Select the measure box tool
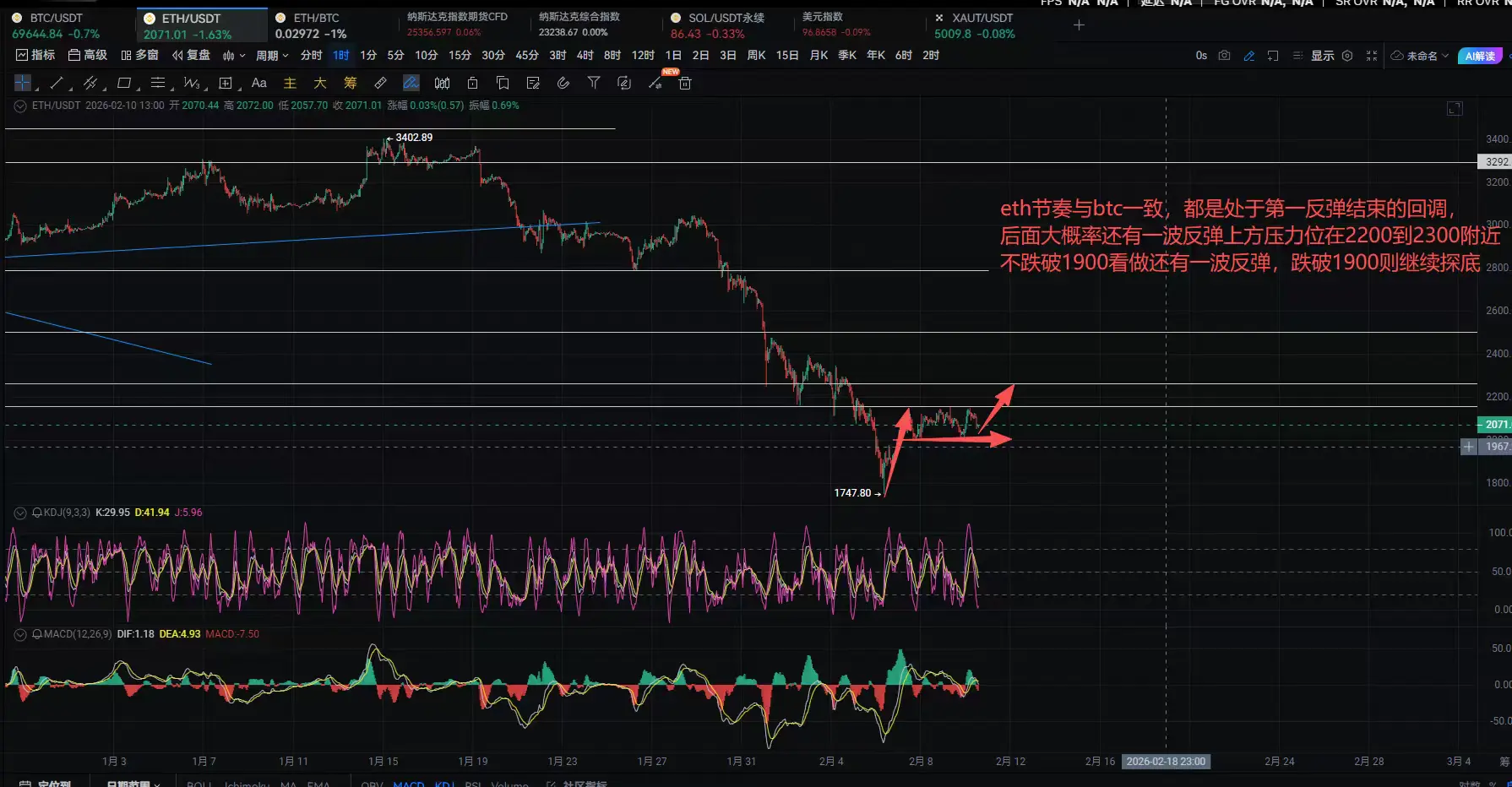The height and width of the screenshot is (787, 1512). pos(226,83)
